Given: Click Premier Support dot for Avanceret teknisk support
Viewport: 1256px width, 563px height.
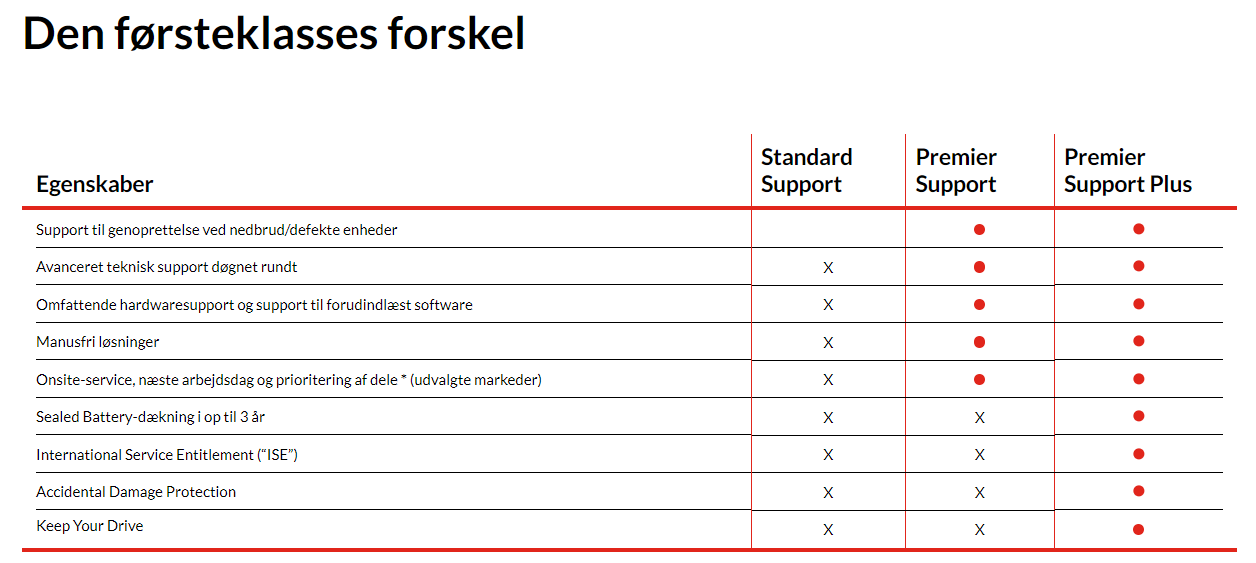Looking at the screenshot, I should [x=979, y=267].
